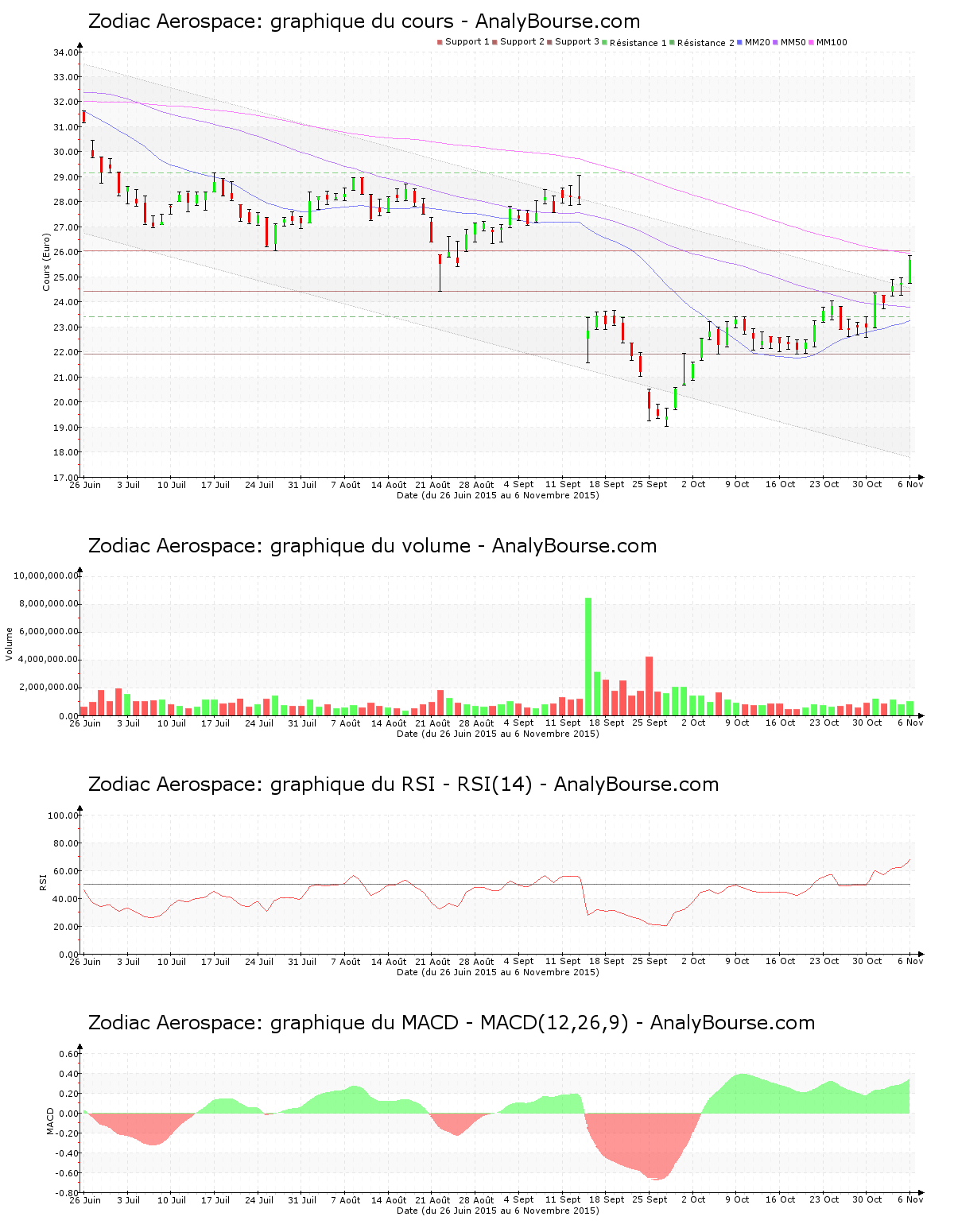Screen dimensions: 954x1232
Task: Click the 34.00 price axis value
Action: tap(66, 52)
